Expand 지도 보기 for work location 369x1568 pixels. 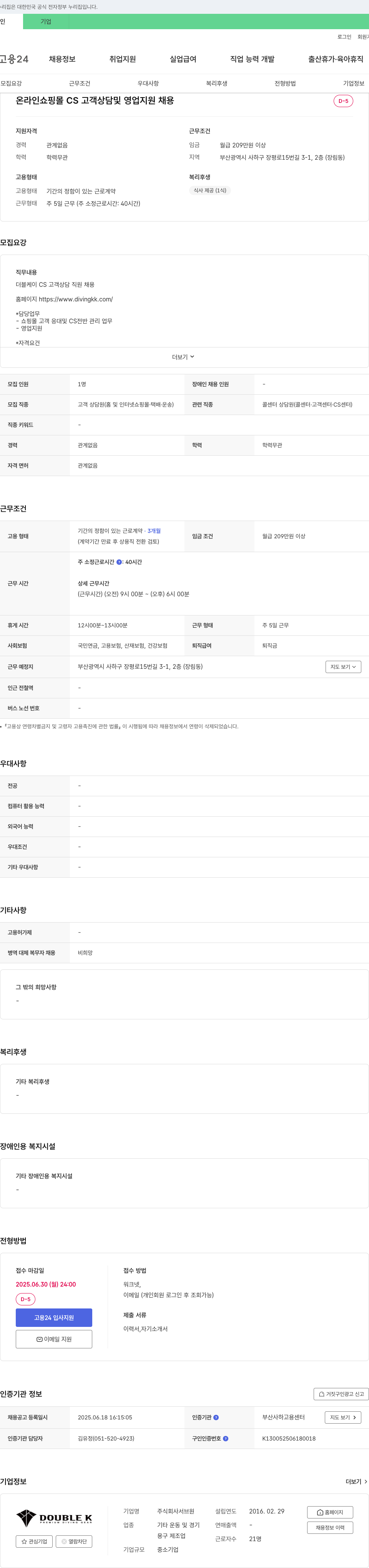(343, 667)
